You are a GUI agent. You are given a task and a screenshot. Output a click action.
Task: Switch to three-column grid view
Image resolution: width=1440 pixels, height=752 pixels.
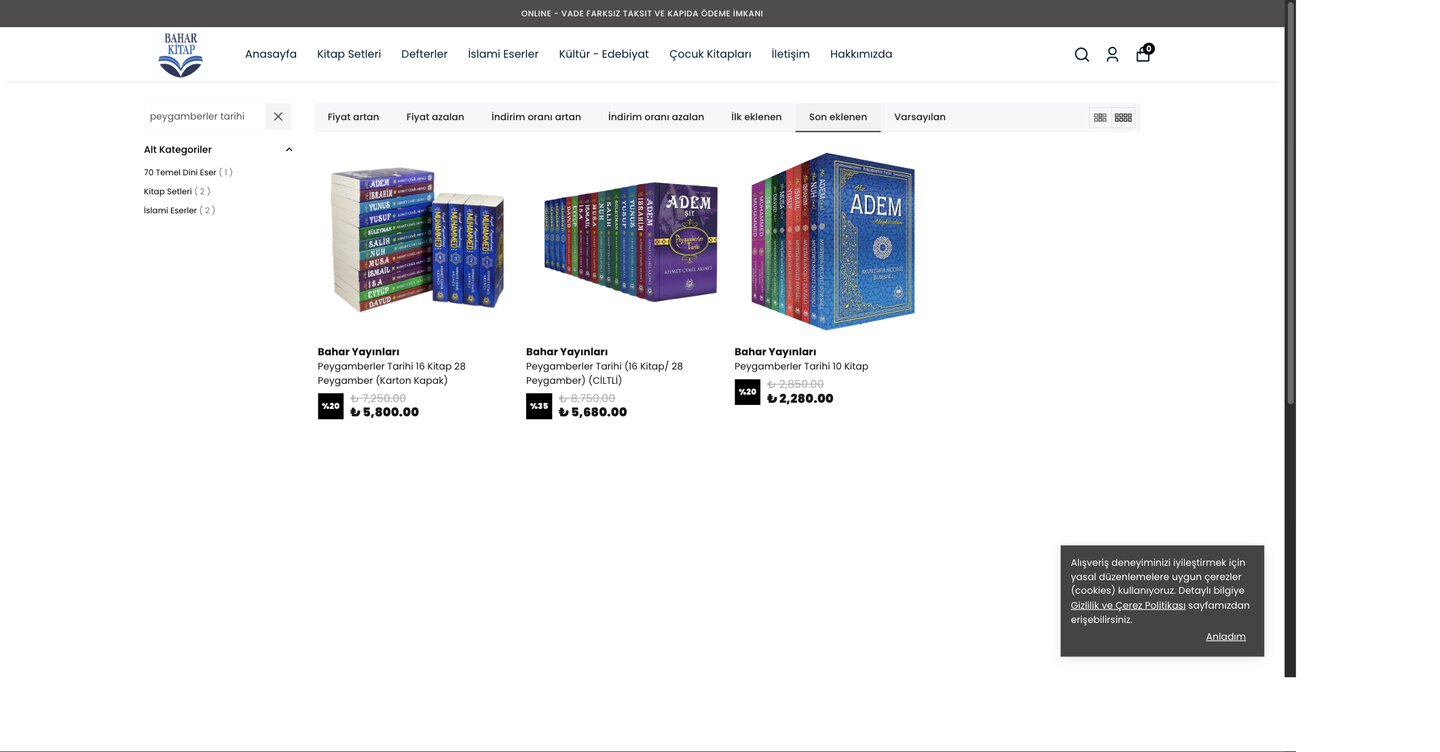(1100, 117)
